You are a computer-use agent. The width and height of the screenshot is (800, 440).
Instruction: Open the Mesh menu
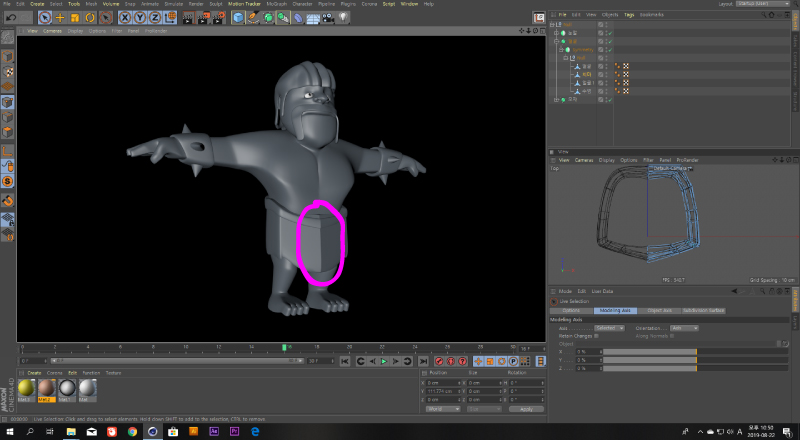tap(91, 4)
